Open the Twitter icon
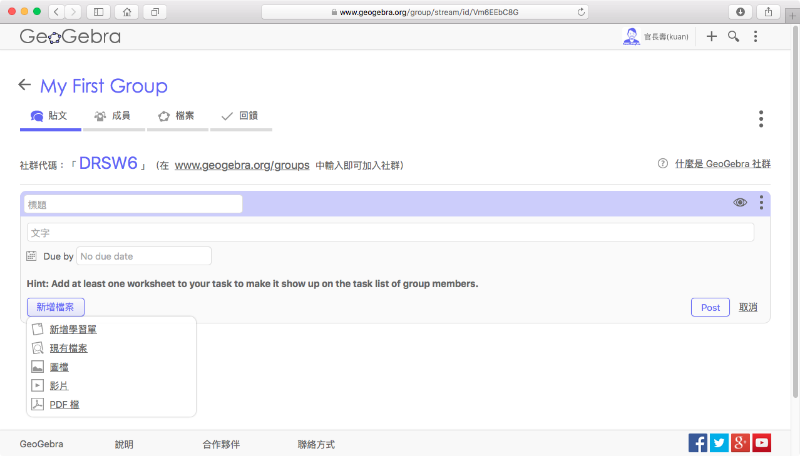 click(x=719, y=443)
